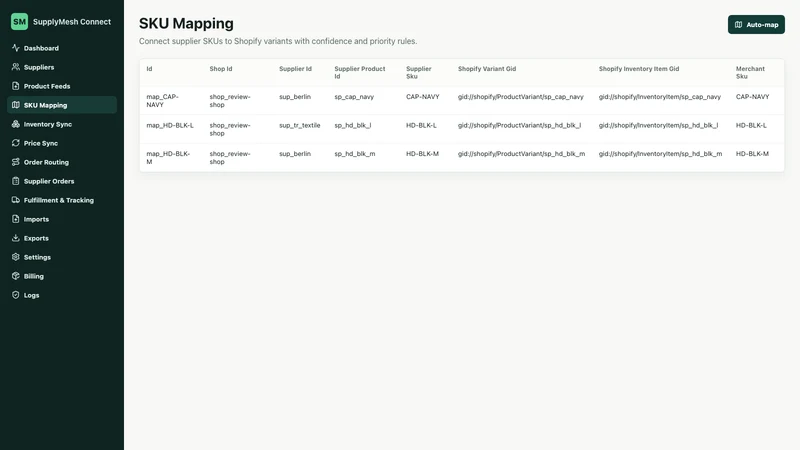
Task: Click the Imports file icon
Action: pos(16,219)
